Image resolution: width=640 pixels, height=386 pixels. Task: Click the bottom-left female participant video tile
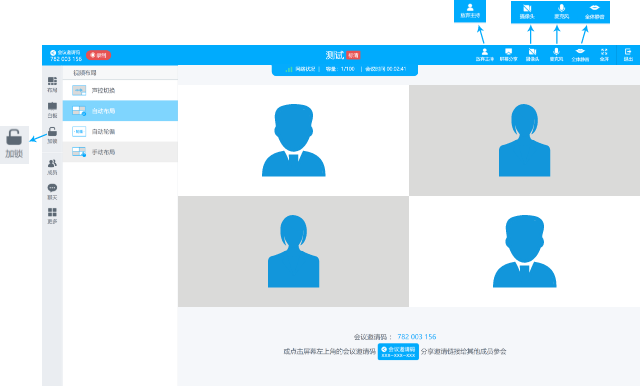293,251
